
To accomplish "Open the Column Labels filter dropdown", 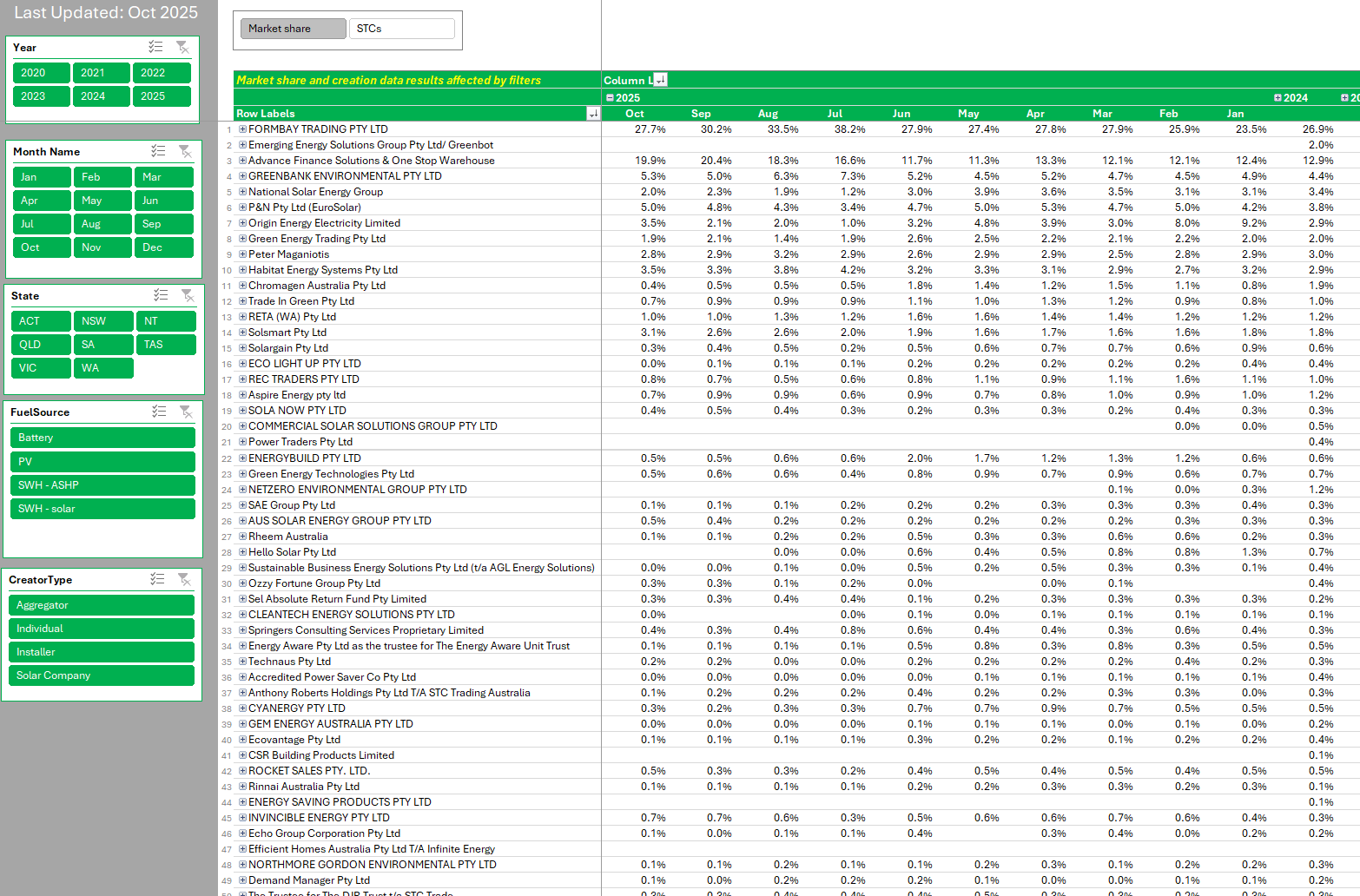I will click(x=660, y=80).
